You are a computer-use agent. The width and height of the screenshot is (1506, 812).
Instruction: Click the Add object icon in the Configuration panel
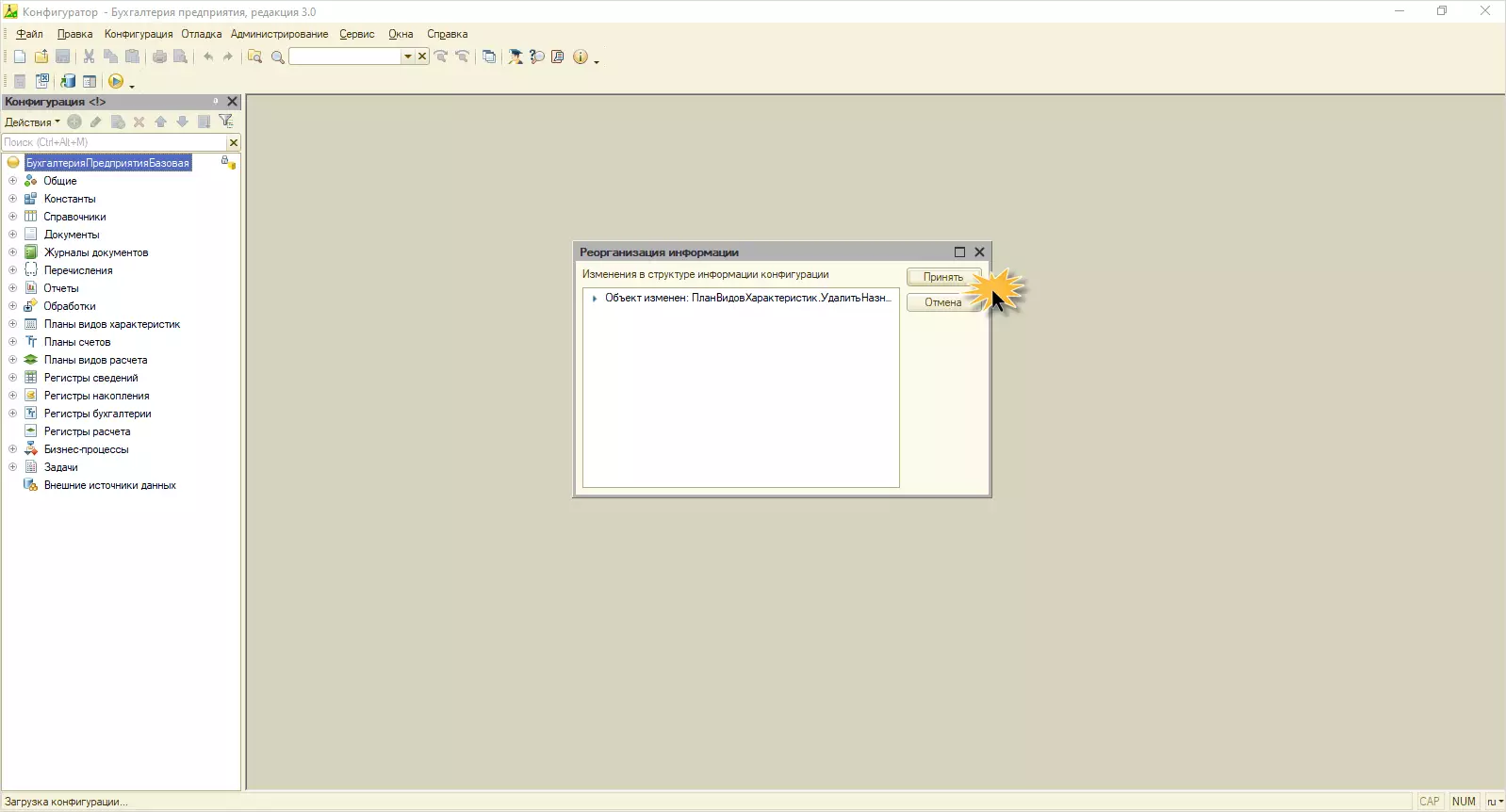click(74, 122)
